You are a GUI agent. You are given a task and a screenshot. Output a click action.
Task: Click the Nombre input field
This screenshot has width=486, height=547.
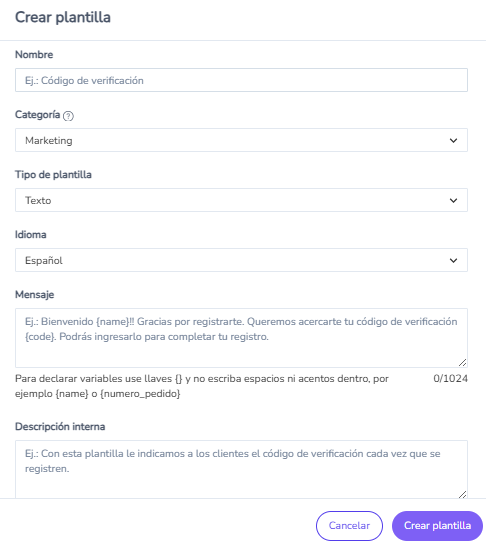[241, 80]
